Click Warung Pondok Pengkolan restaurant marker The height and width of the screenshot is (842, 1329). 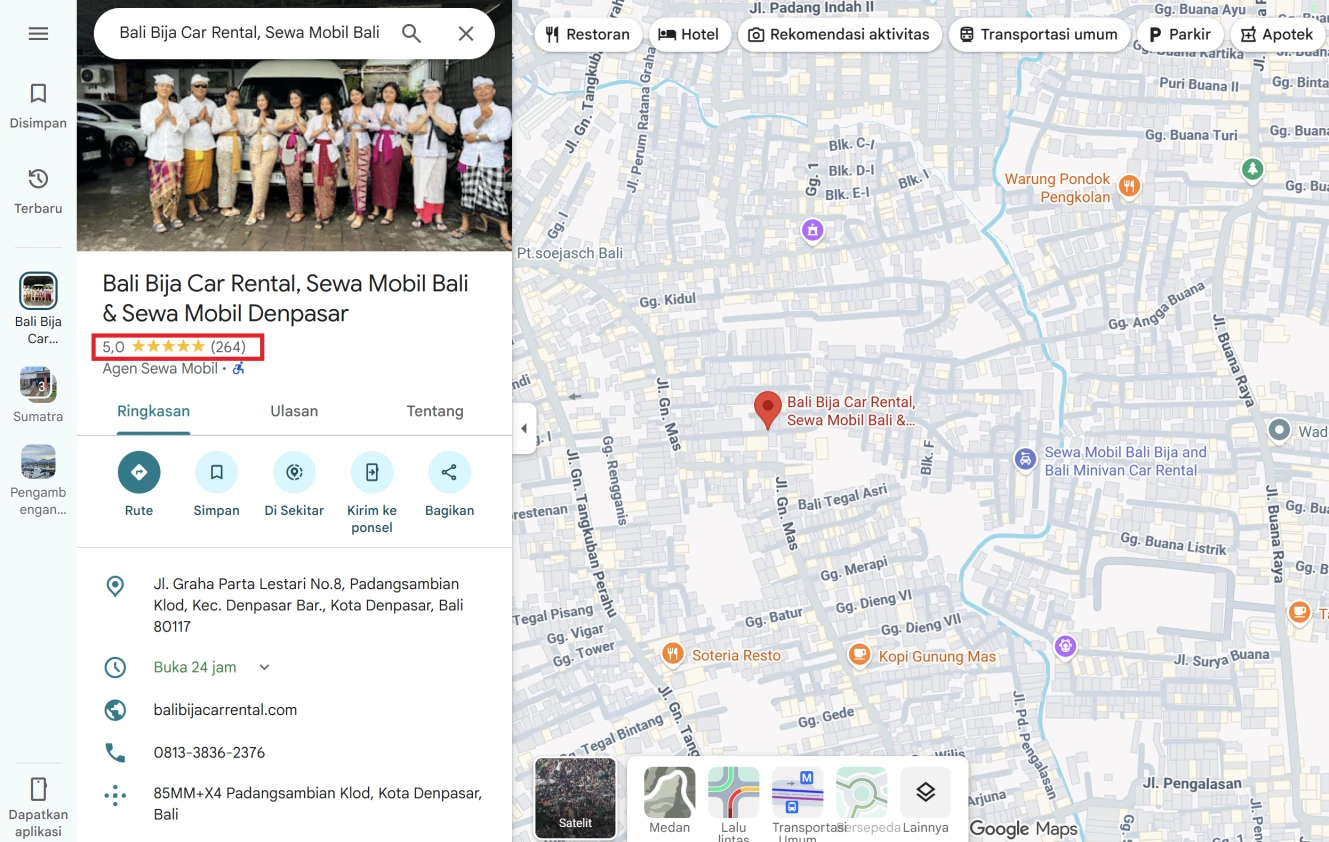click(1129, 185)
